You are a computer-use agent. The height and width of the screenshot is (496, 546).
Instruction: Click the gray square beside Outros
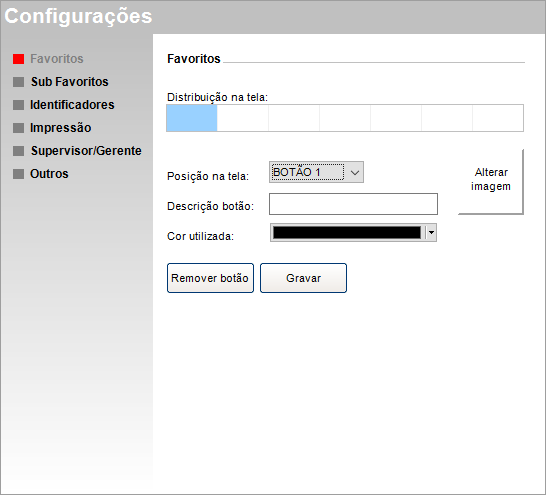click(18, 174)
